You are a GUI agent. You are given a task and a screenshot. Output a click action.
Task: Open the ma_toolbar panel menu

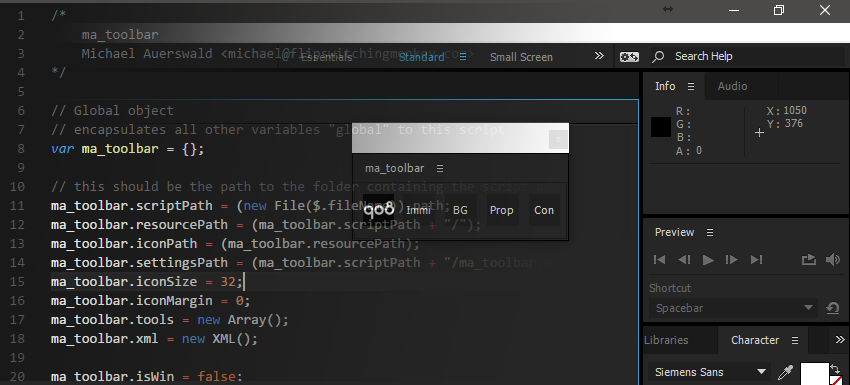point(440,168)
